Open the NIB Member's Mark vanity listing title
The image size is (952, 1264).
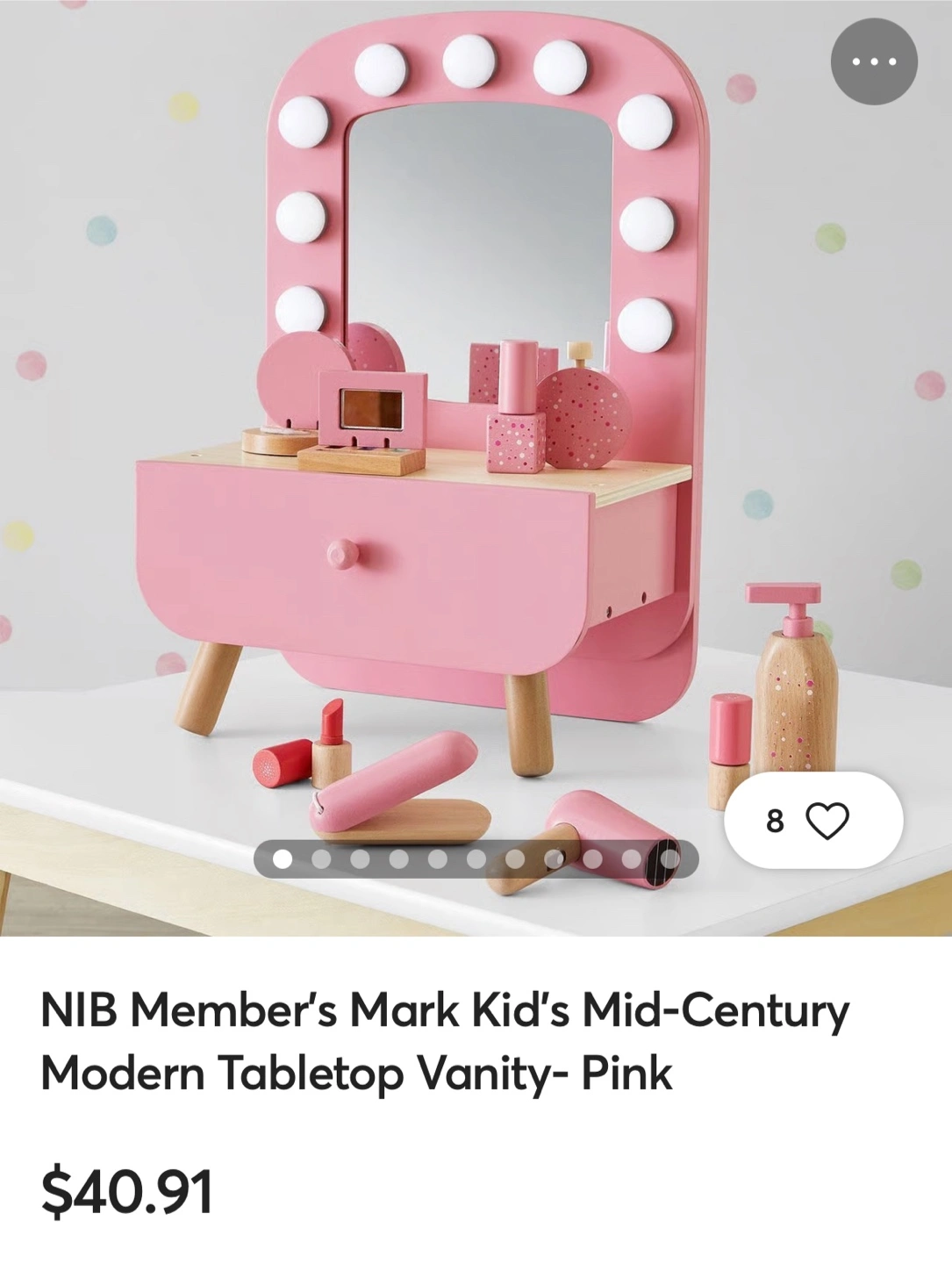[445, 1041]
